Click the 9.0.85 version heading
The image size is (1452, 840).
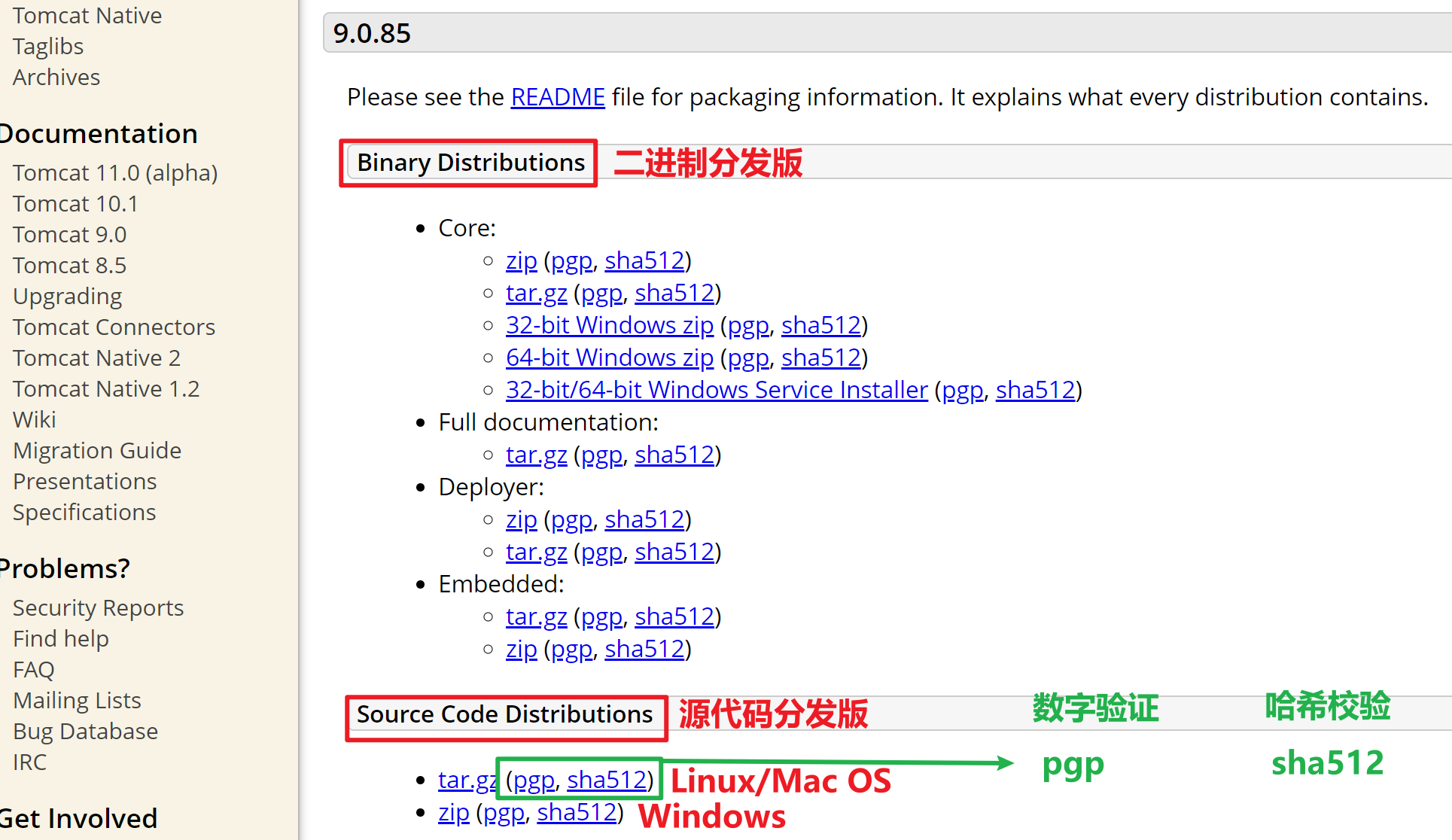coord(372,33)
